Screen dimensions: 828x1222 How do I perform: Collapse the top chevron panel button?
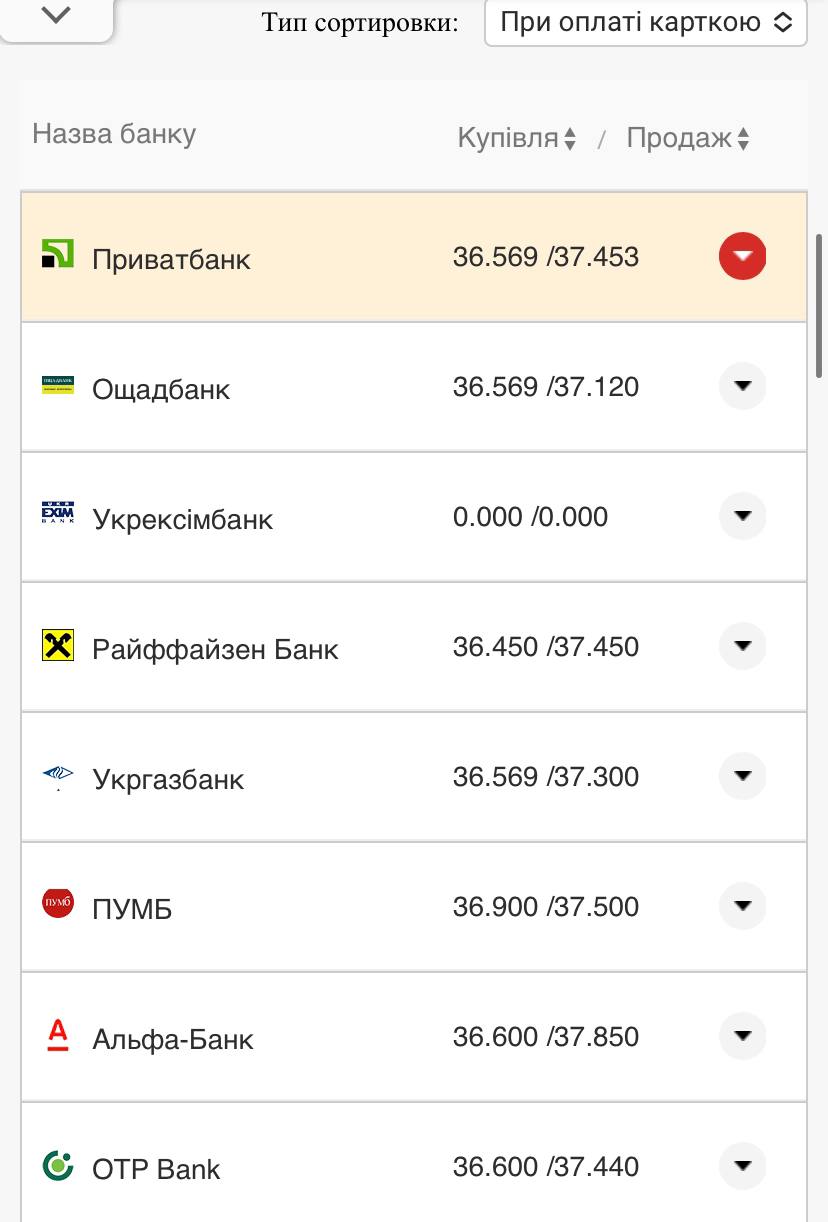pyautogui.click(x=56, y=16)
